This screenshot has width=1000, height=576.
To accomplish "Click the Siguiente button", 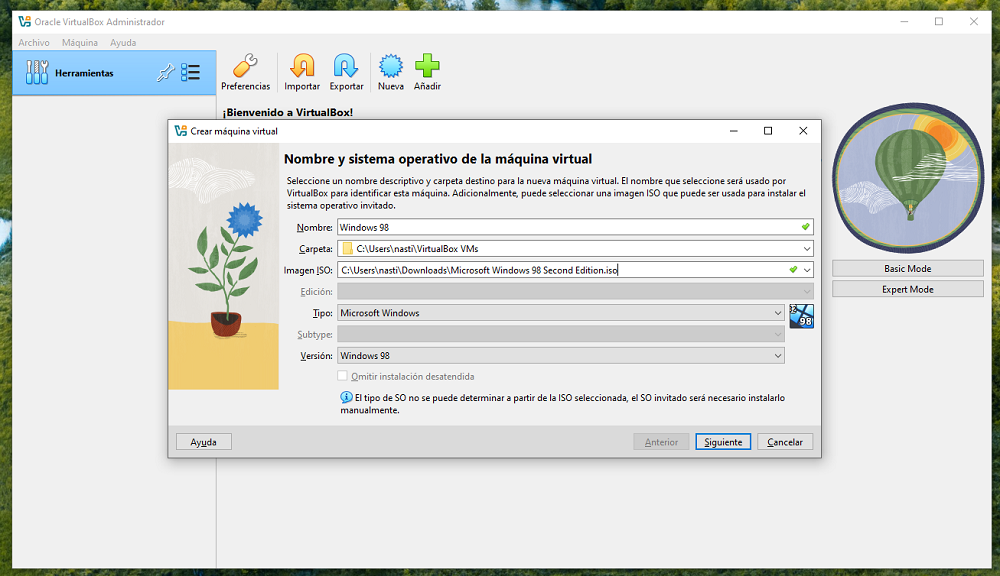I will click(722, 441).
